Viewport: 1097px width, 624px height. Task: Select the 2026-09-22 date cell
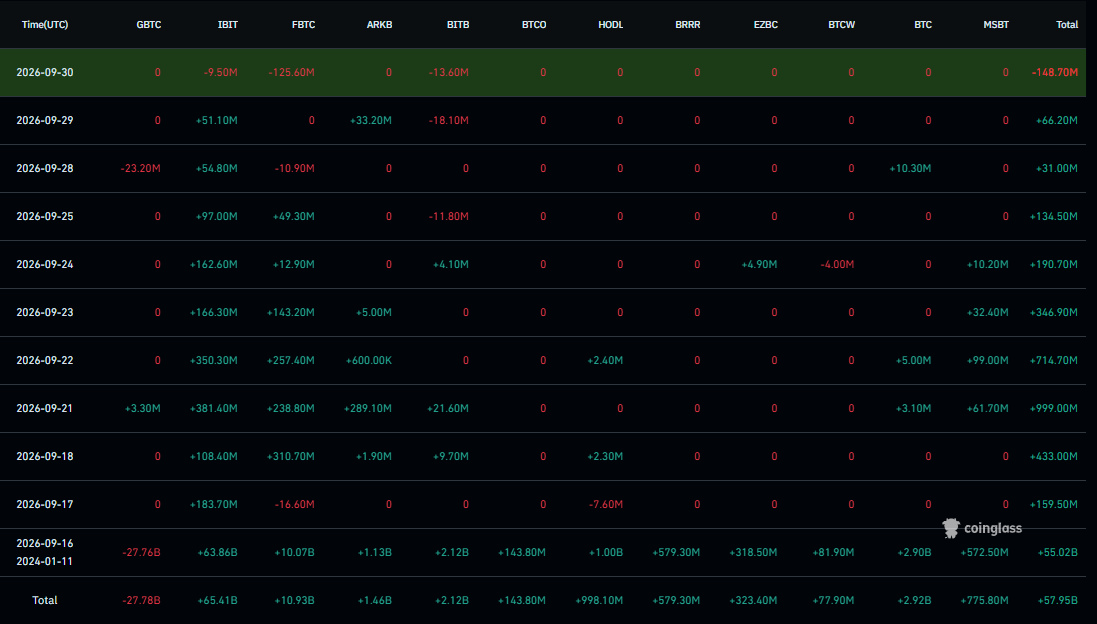pyautogui.click(x=45, y=361)
